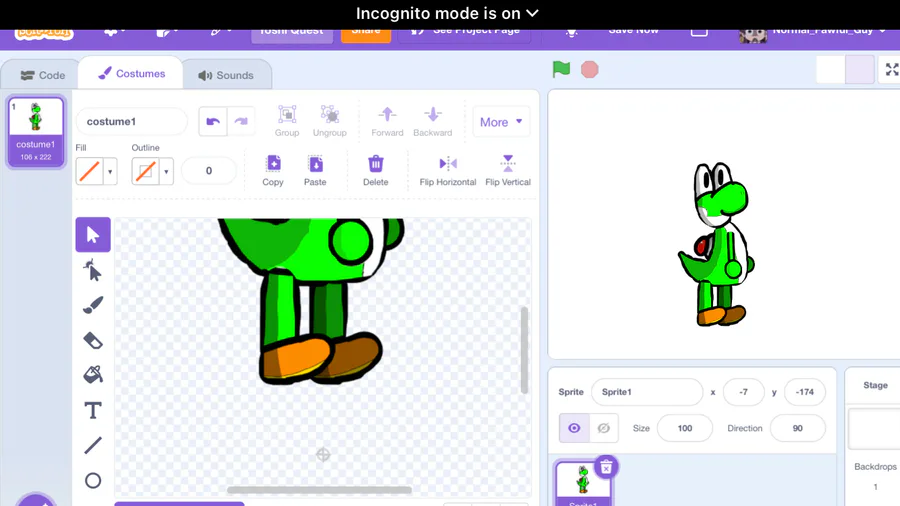Viewport: 900px width, 506px height.
Task: Select the Stage panel
Action: click(x=875, y=437)
